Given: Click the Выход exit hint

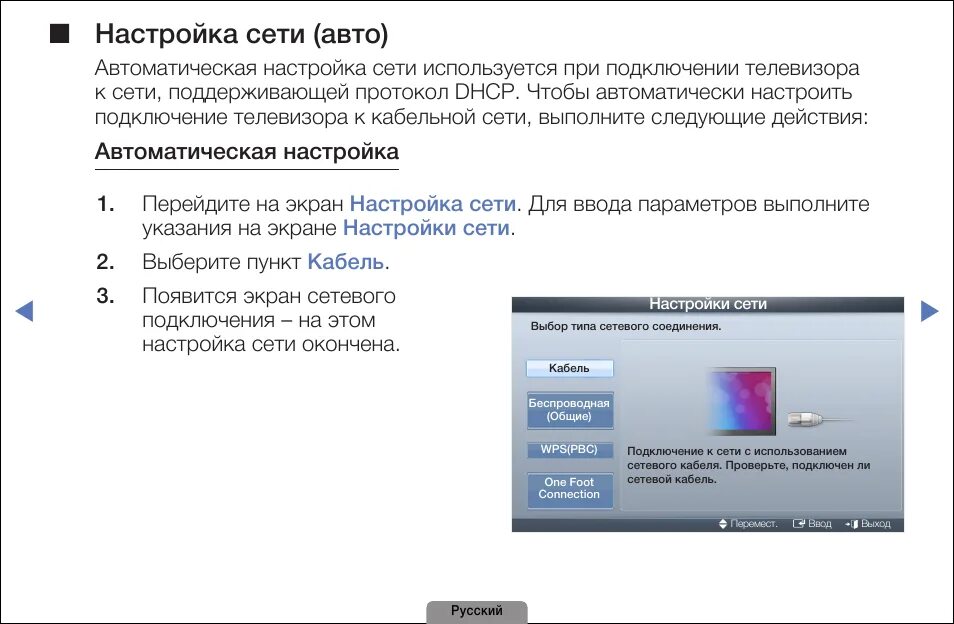Looking at the screenshot, I should (x=868, y=524).
